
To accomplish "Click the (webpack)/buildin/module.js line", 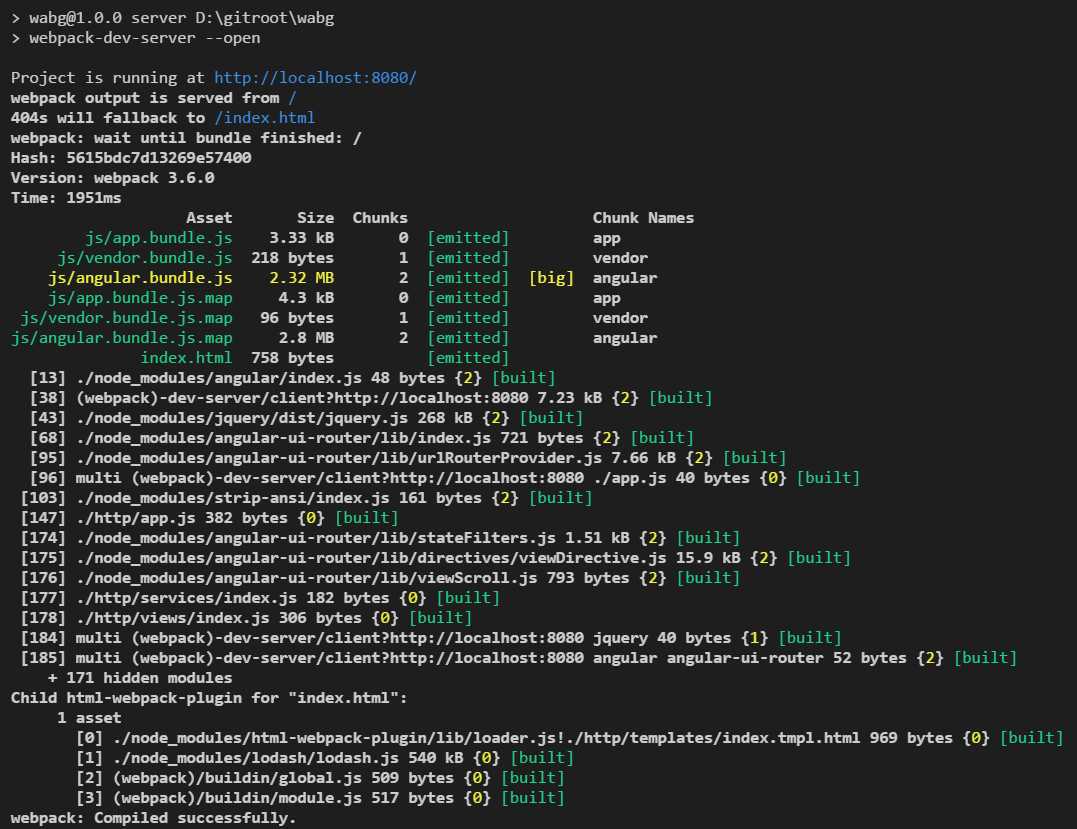I will (320, 797).
